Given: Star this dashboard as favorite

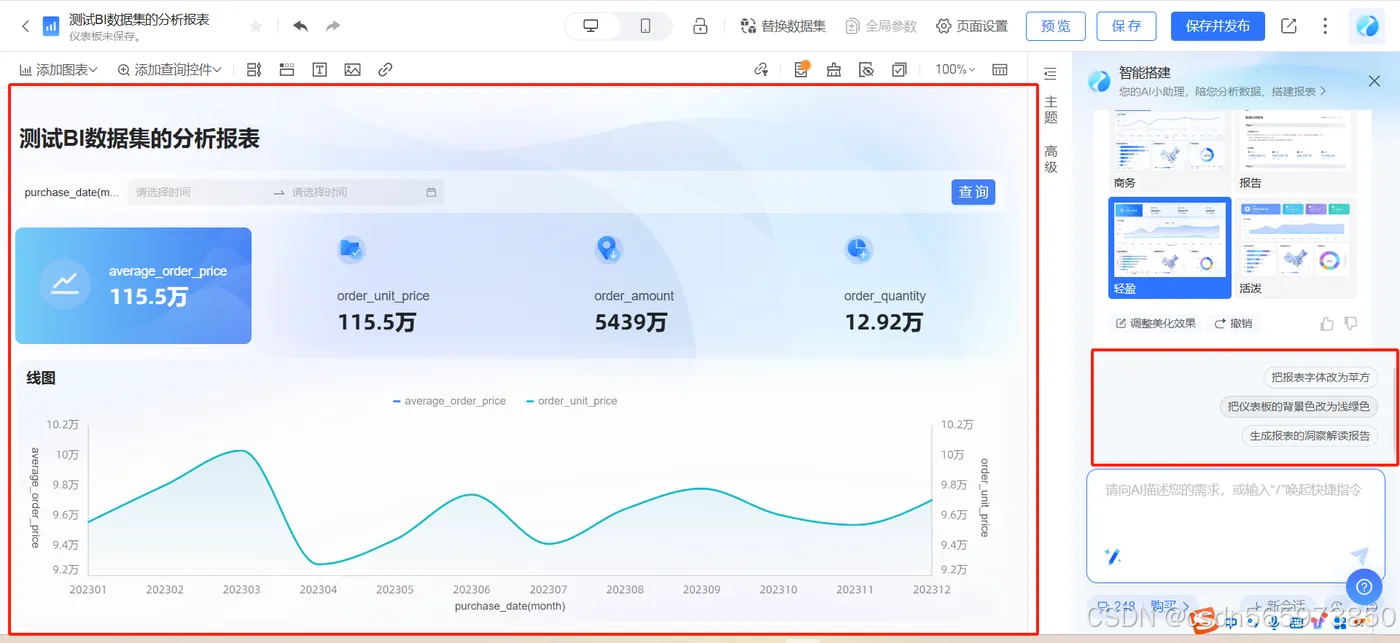Looking at the screenshot, I should click(255, 26).
